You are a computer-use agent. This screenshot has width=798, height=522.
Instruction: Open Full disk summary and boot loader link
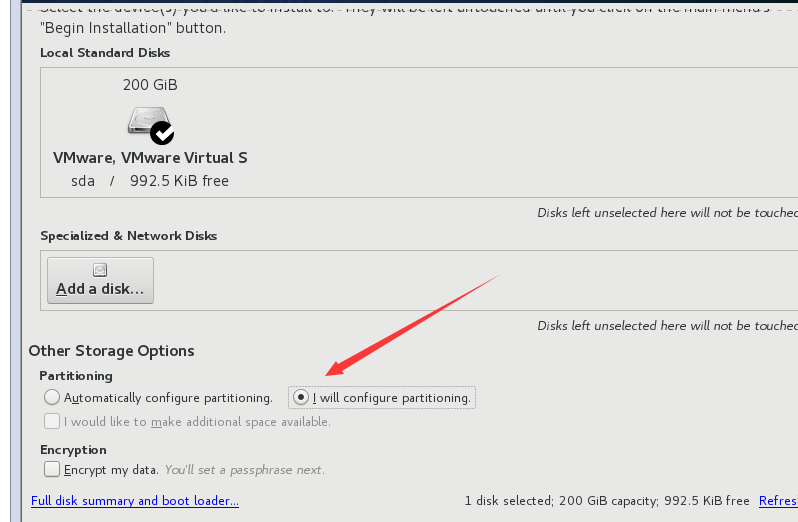(x=135, y=501)
